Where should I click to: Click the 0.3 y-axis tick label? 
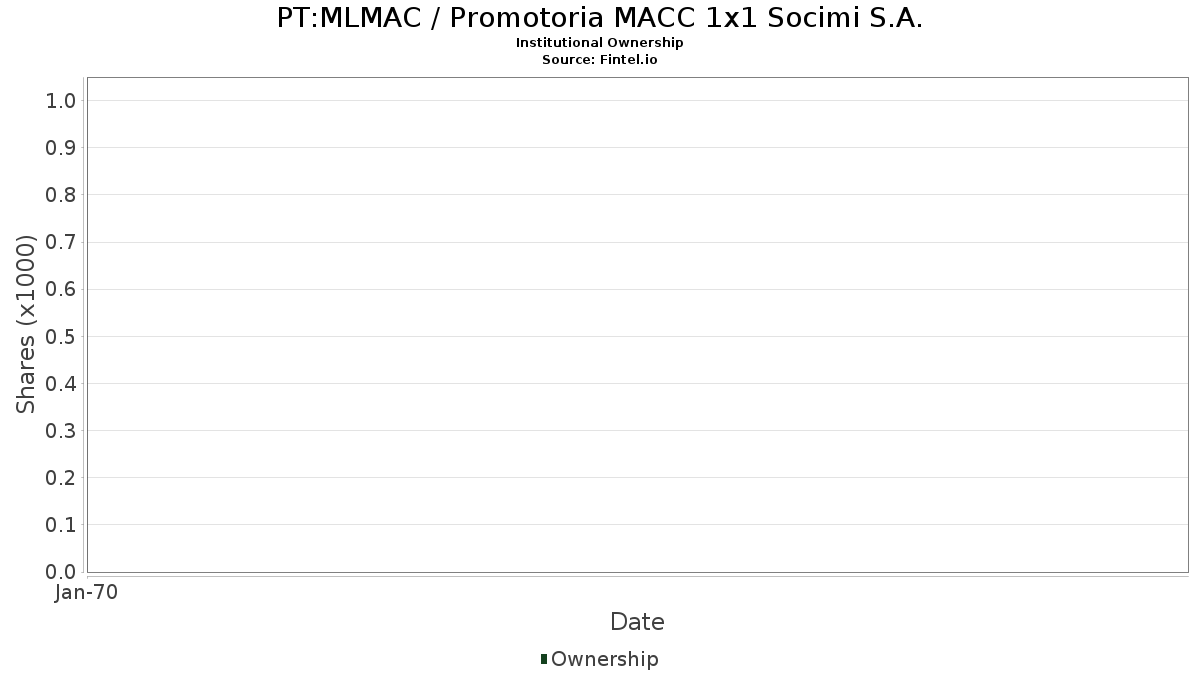point(61,430)
